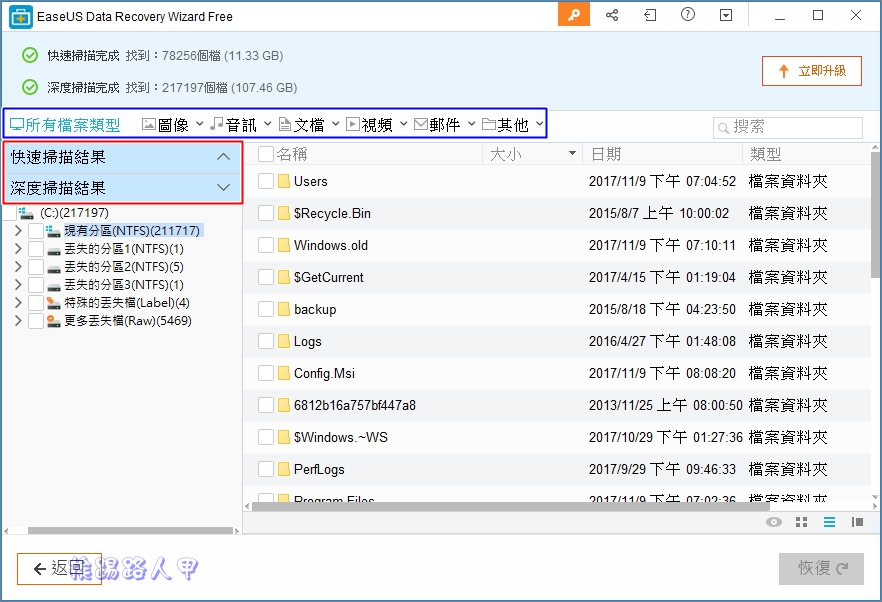The width and height of the screenshot is (882, 602).
Task: Open the share icon in title bar
Action: click(x=612, y=15)
